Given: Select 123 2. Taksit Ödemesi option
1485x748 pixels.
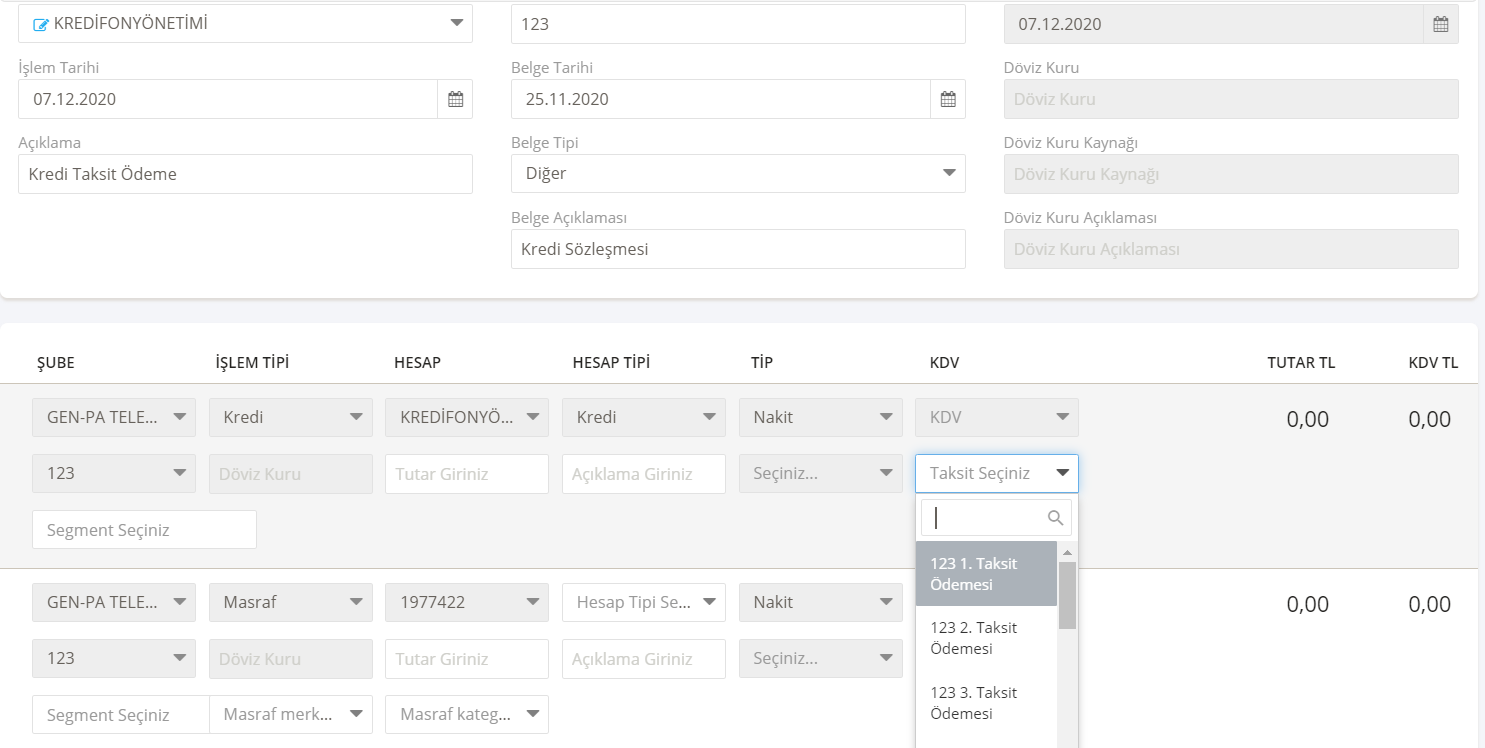Looking at the screenshot, I should (985, 638).
